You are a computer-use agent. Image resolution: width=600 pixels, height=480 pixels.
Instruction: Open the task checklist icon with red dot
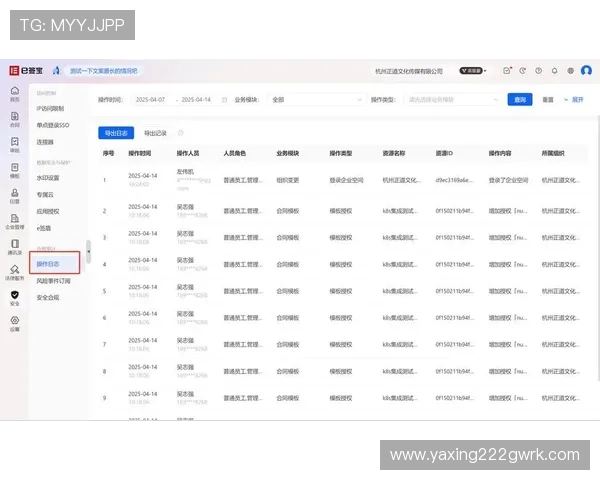tap(507, 70)
